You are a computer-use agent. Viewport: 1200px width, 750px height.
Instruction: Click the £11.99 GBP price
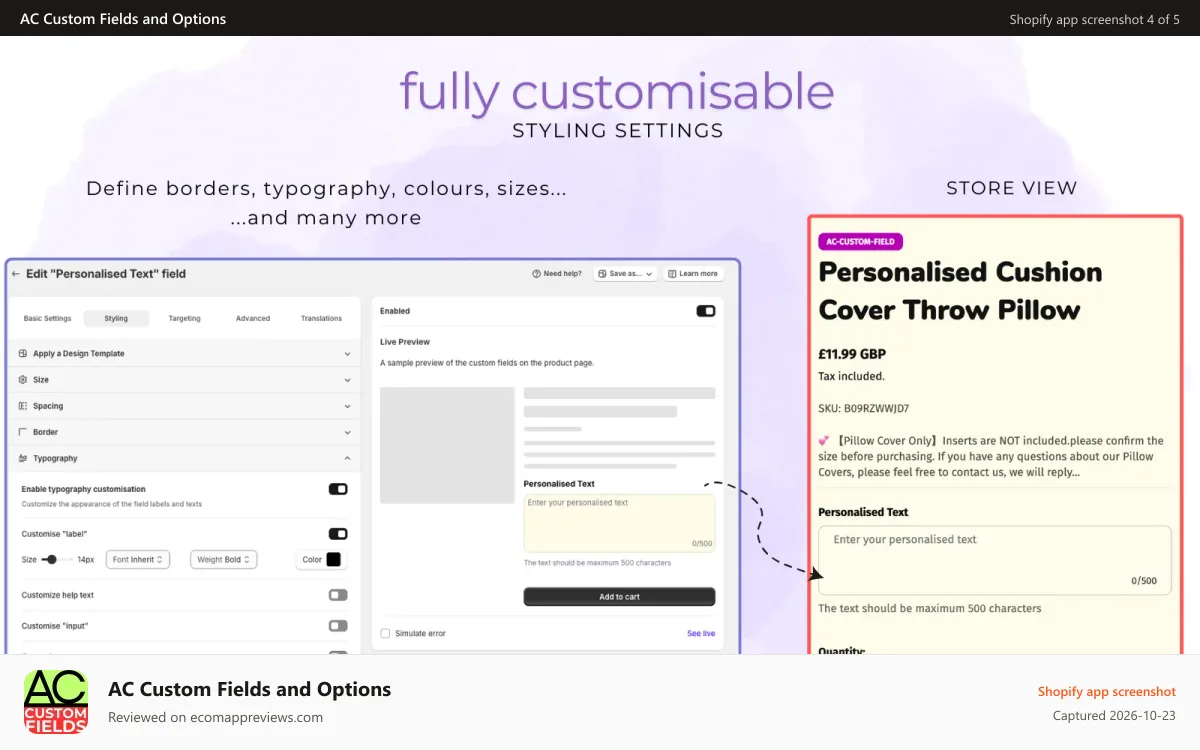pos(852,354)
